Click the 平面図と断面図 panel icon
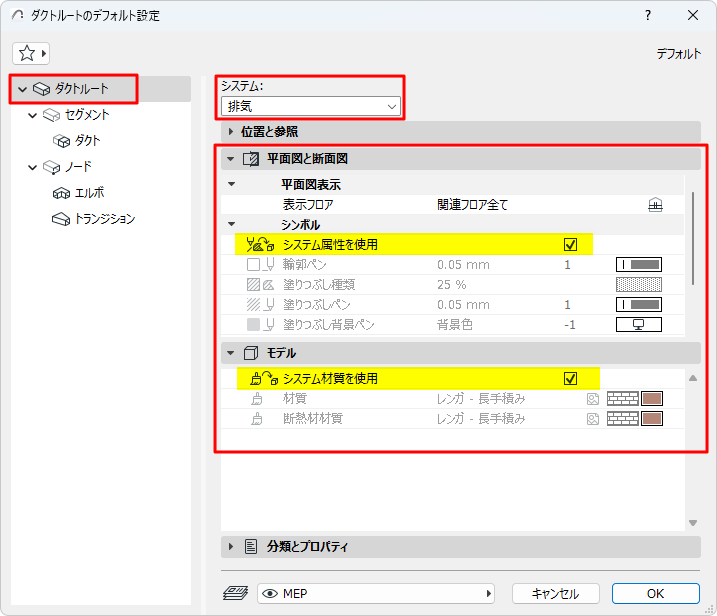The image size is (717, 616). (x=251, y=159)
